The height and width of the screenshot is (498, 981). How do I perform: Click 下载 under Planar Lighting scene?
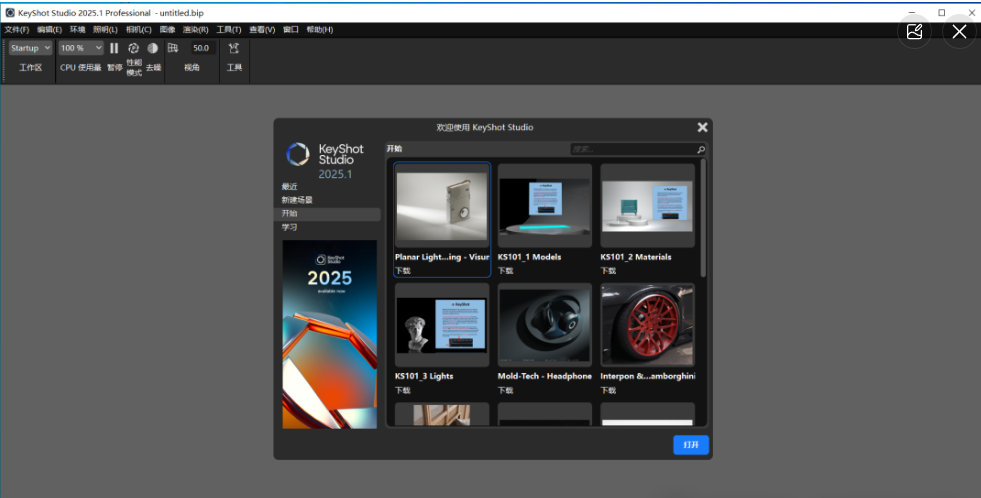point(403,271)
